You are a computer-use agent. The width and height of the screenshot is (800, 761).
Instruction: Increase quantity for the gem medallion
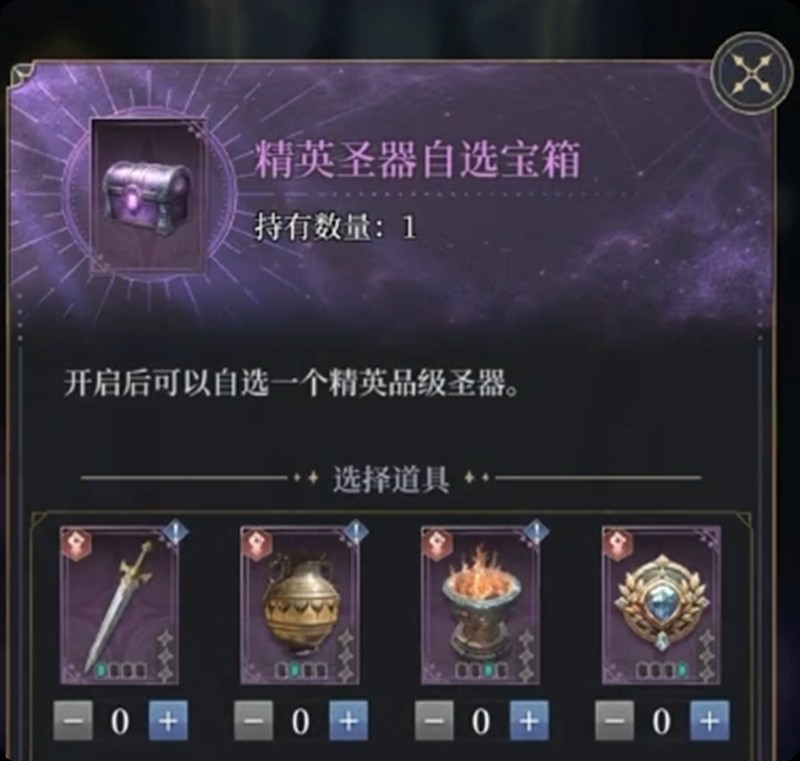[x=710, y=720]
